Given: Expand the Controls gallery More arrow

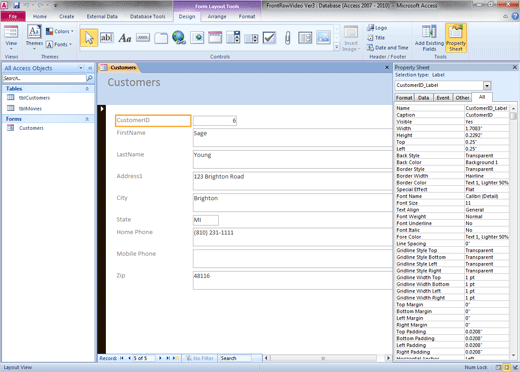Looking at the screenshot, I should 337,47.
